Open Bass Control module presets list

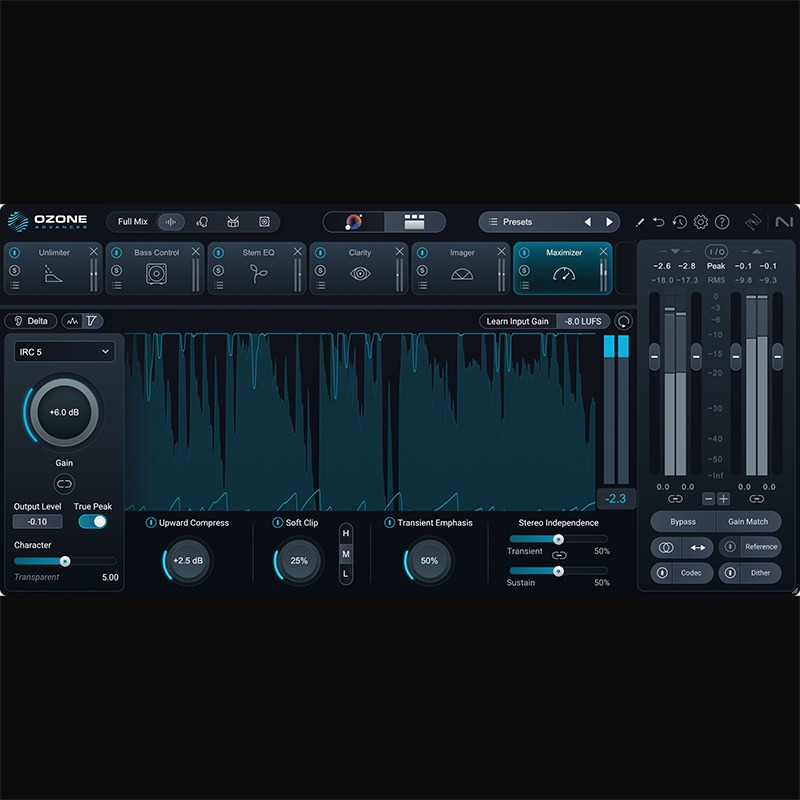click(117, 285)
